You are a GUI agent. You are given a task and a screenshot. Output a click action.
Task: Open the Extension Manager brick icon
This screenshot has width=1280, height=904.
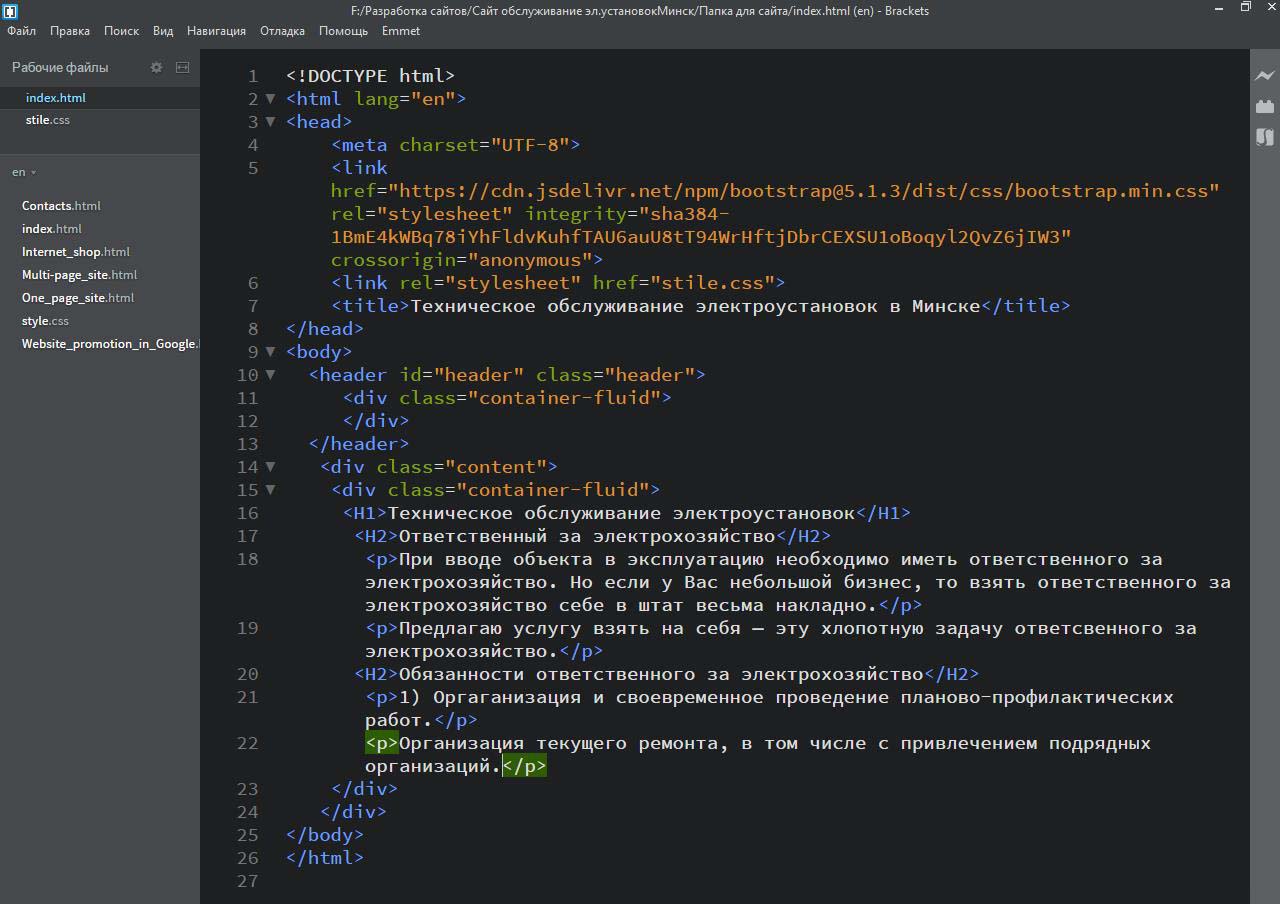1265,106
